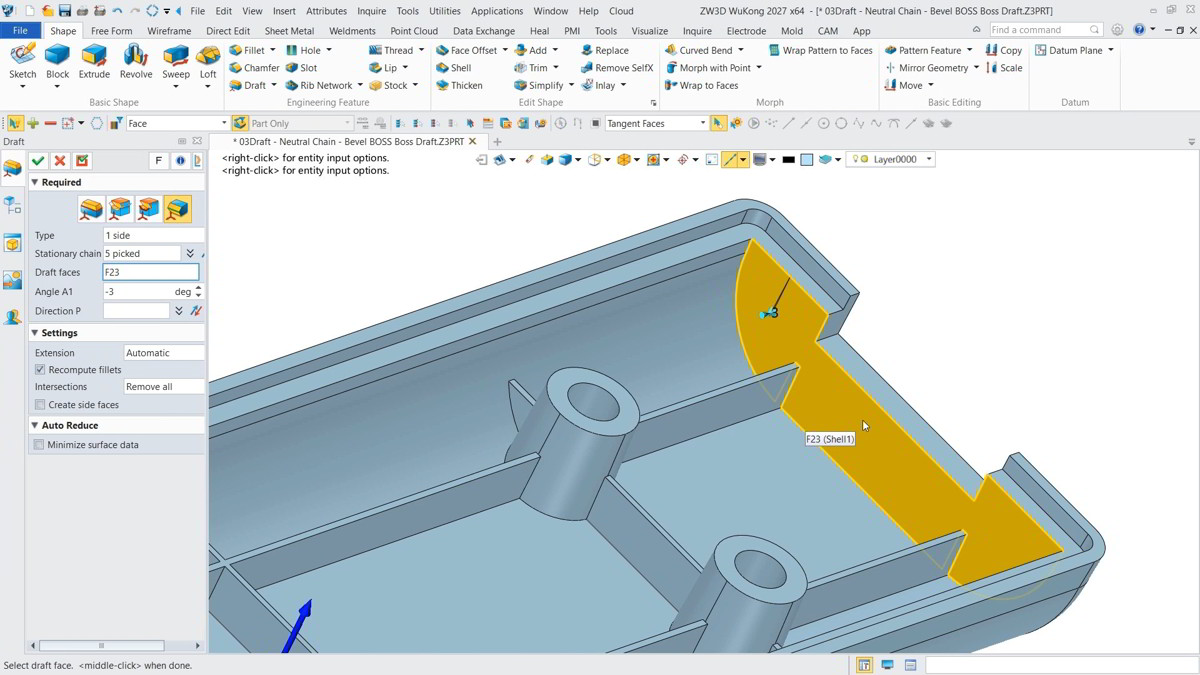This screenshot has width=1200, height=675.
Task: Click the Curved Bend button
Action: 698,50
